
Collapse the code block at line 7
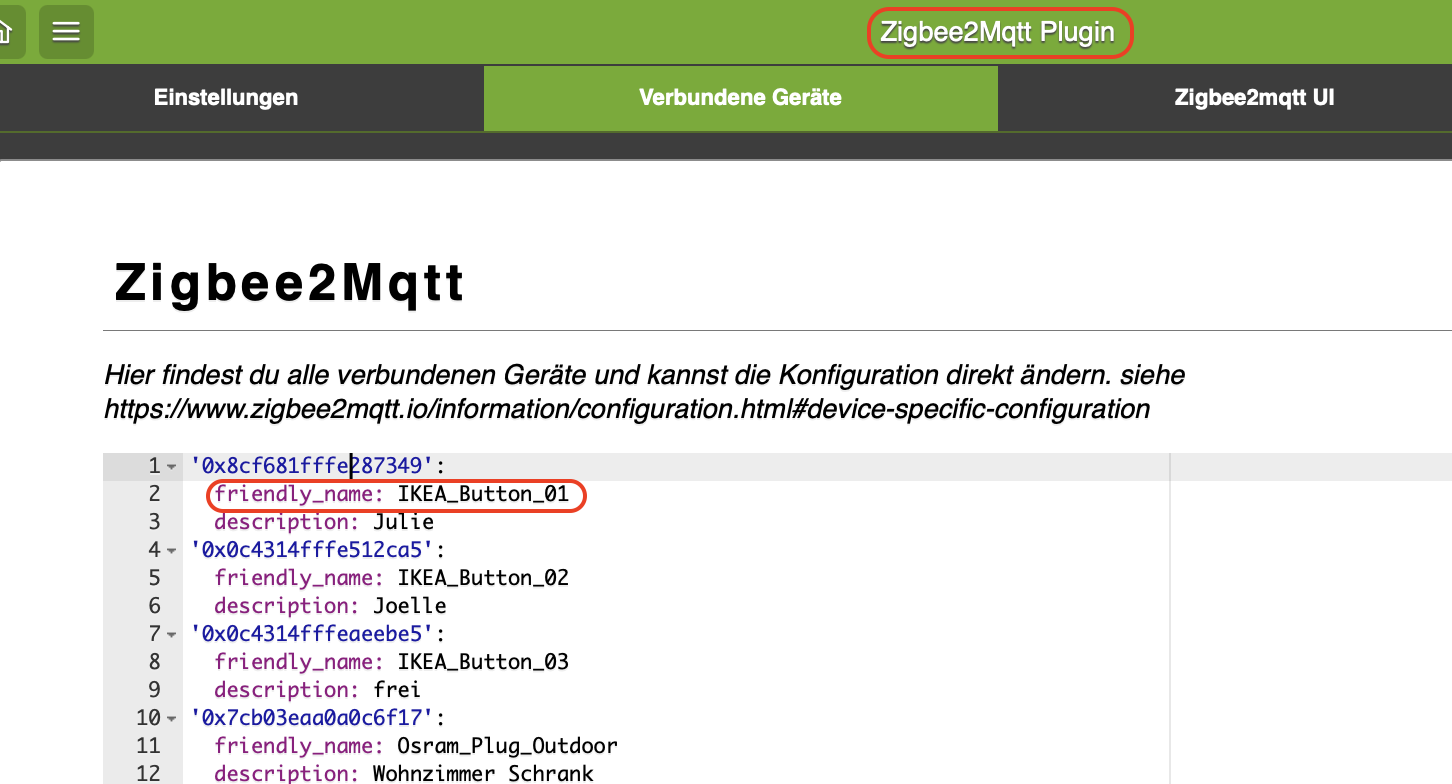(x=171, y=634)
